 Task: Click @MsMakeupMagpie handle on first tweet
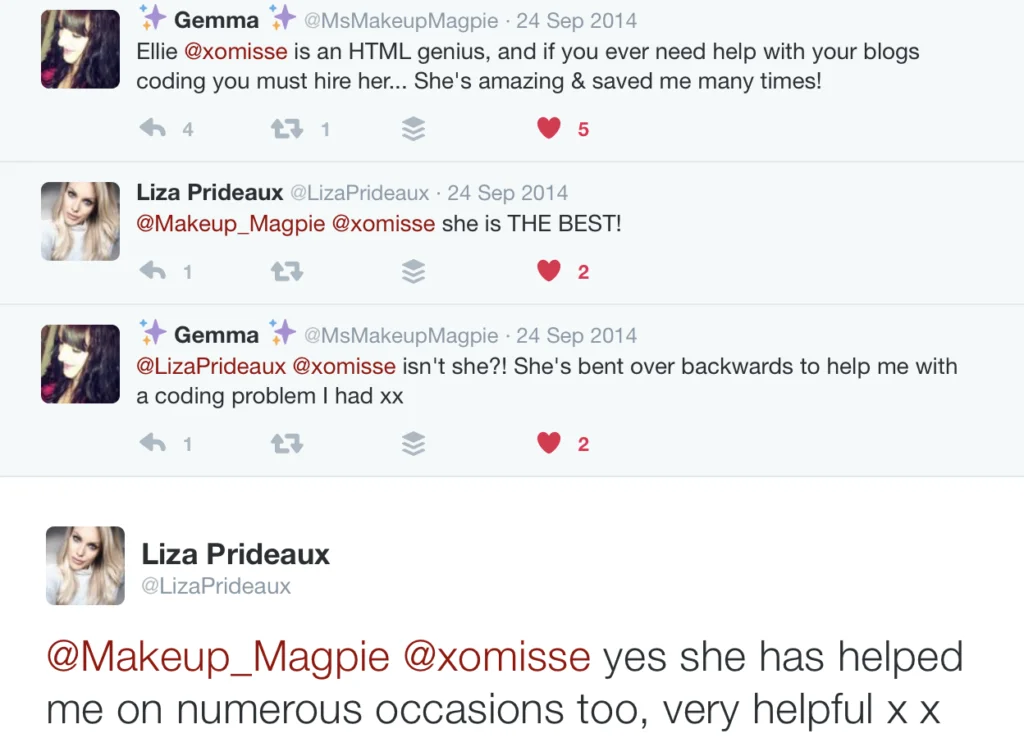pyautogui.click(x=400, y=21)
